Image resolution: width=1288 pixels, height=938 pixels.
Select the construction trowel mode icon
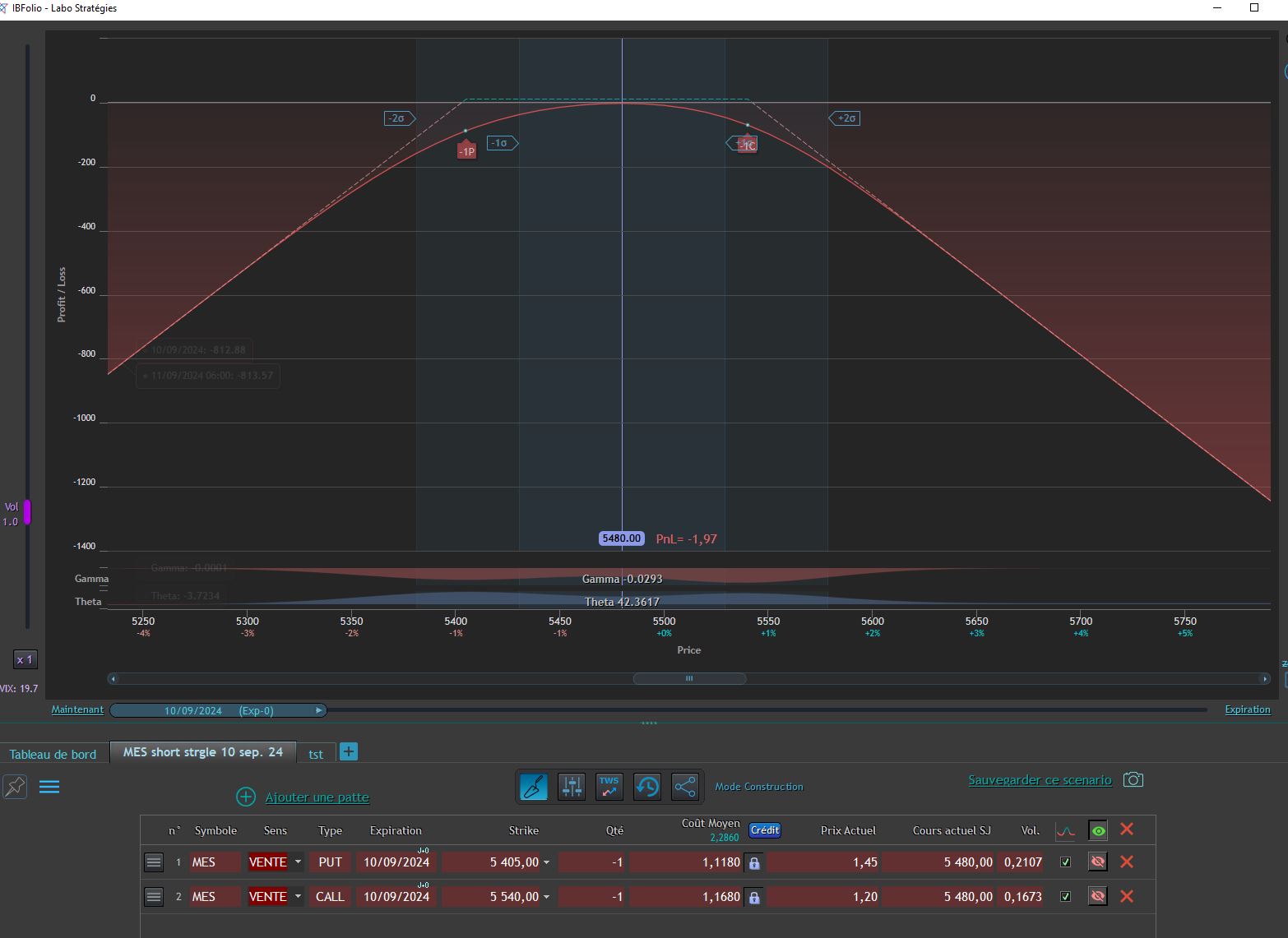pyautogui.click(x=533, y=787)
